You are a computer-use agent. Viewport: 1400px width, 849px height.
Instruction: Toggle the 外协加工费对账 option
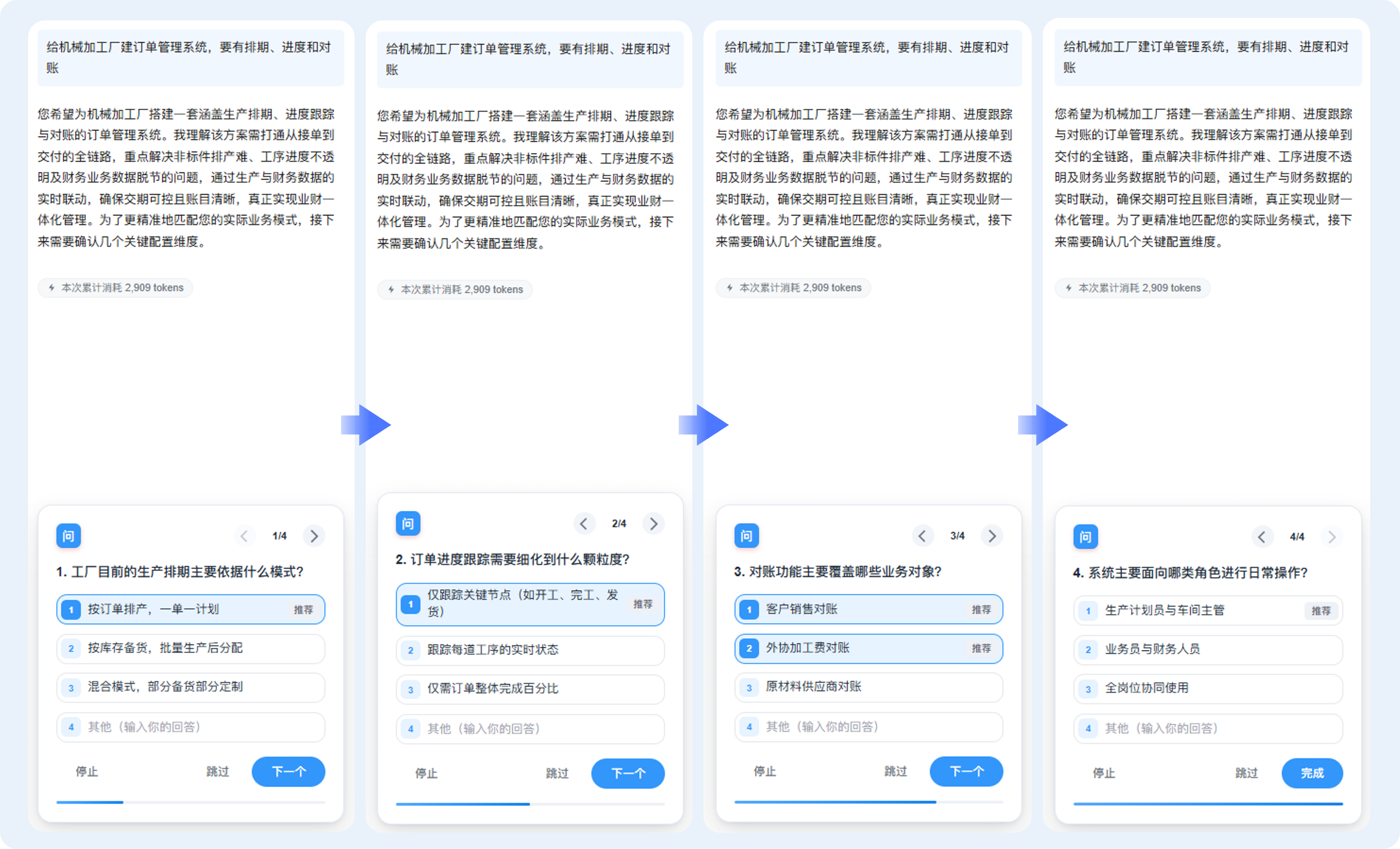point(869,648)
